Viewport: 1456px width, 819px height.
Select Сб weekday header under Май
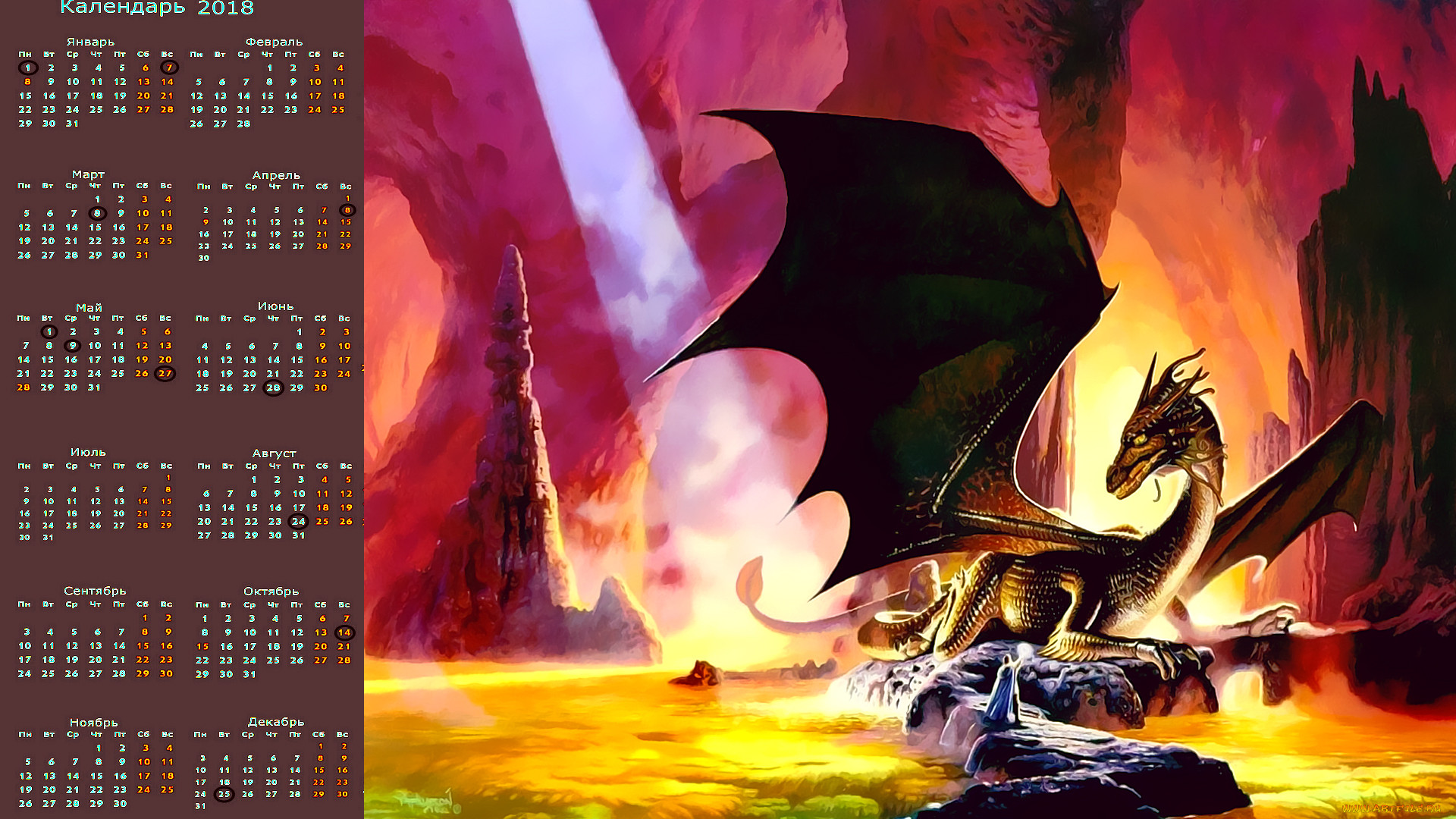[x=141, y=318]
